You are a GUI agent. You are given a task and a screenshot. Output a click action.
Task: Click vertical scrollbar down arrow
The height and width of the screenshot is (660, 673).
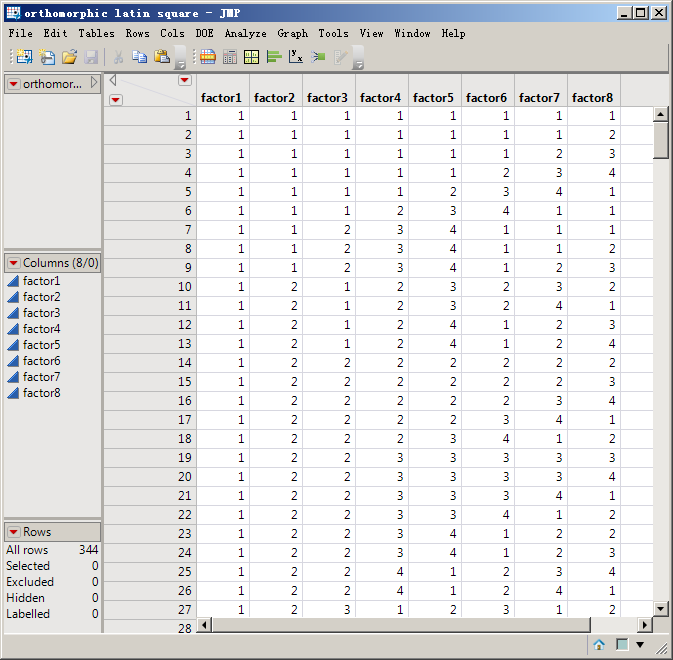click(x=661, y=608)
